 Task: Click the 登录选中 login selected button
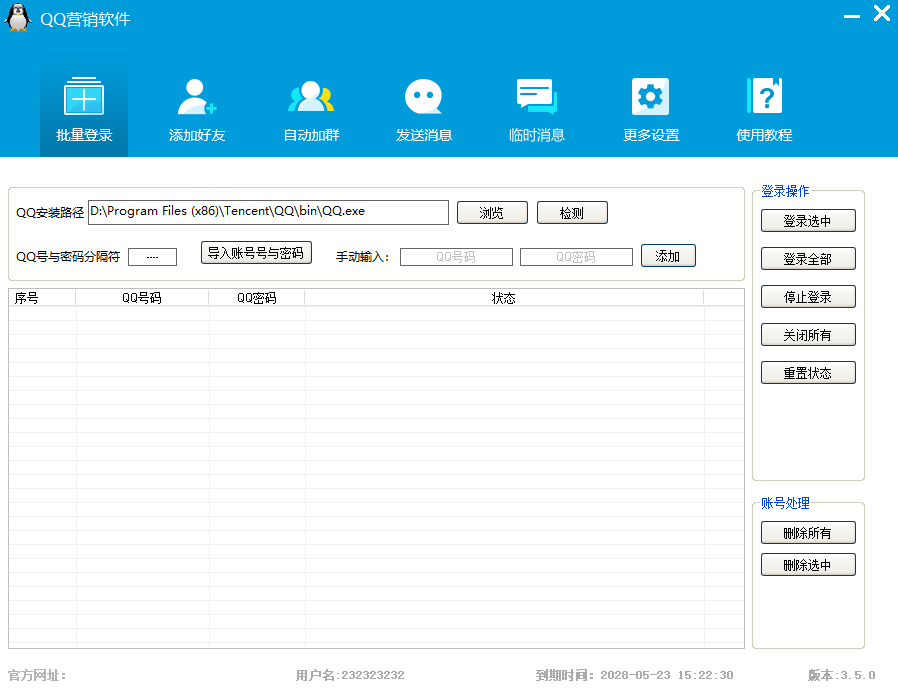(808, 221)
